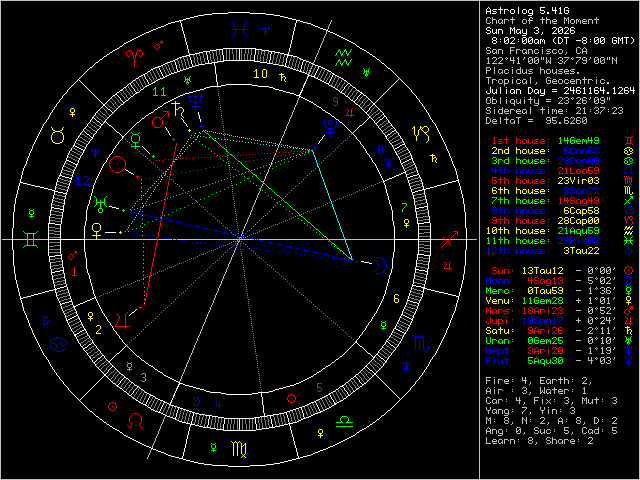Select the Pluto position '5Aqu30'
The width and height of the screenshot is (640, 480).
coord(545,361)
